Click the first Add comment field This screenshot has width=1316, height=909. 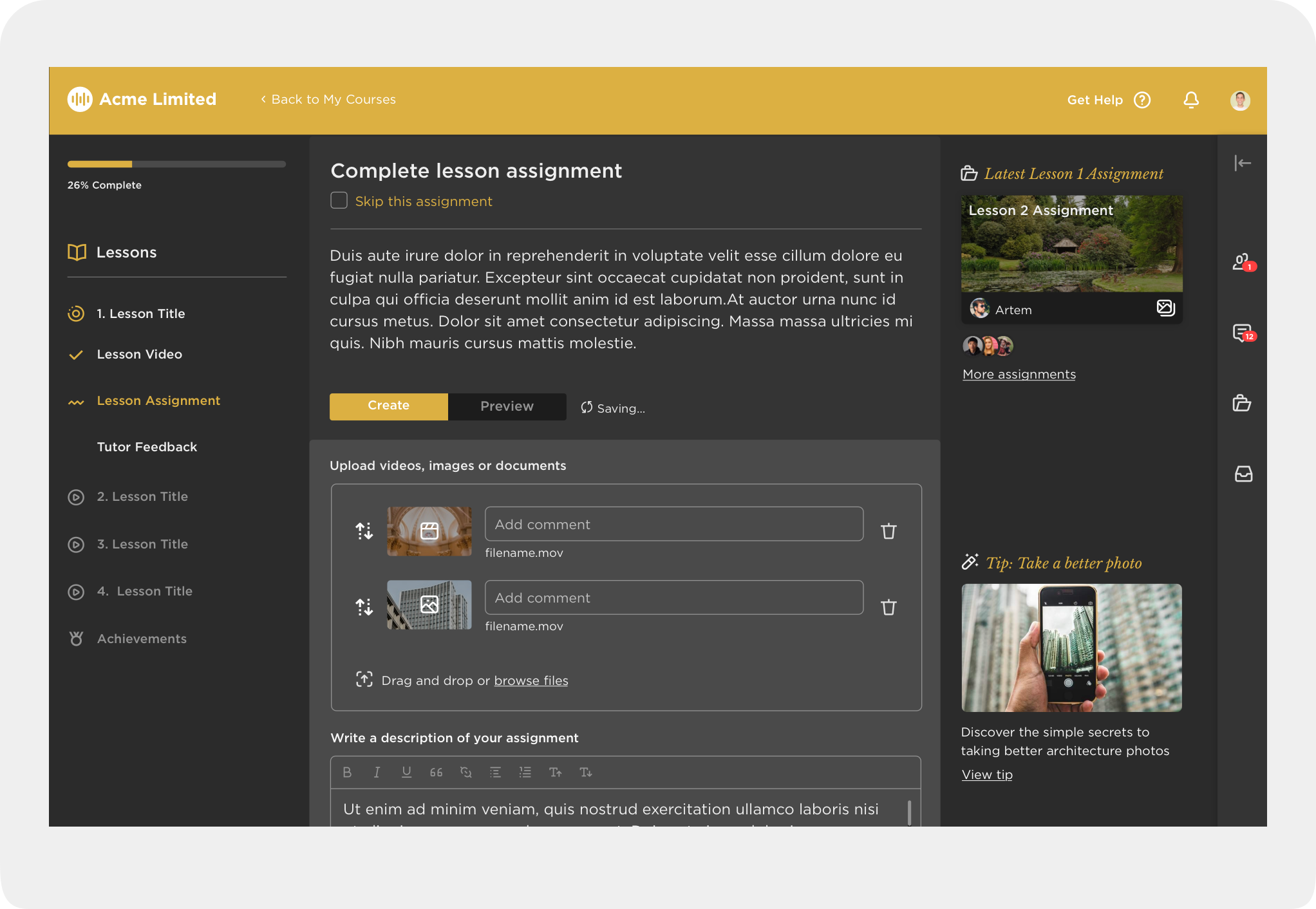point(673,524)
